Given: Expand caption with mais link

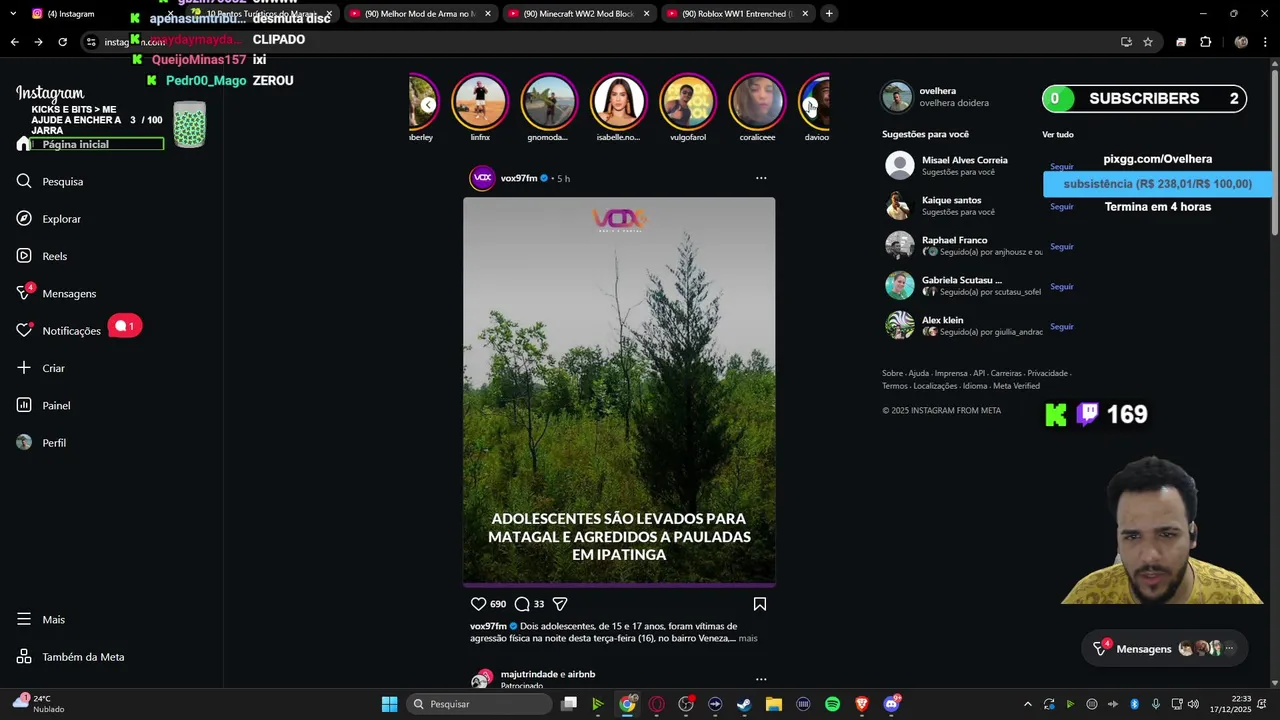Looking at the screenshot, I should (x=748, y=638).
